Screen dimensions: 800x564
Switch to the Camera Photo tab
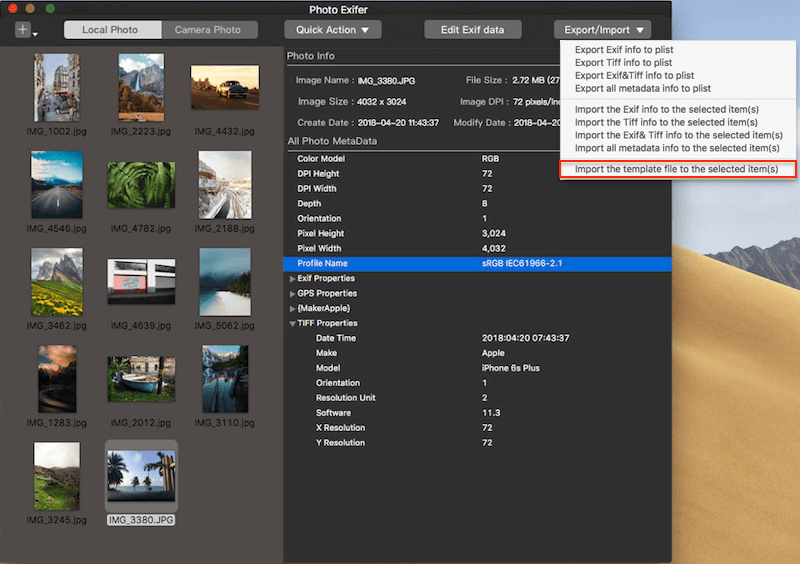pyautogui.click(x=209, y=30)
